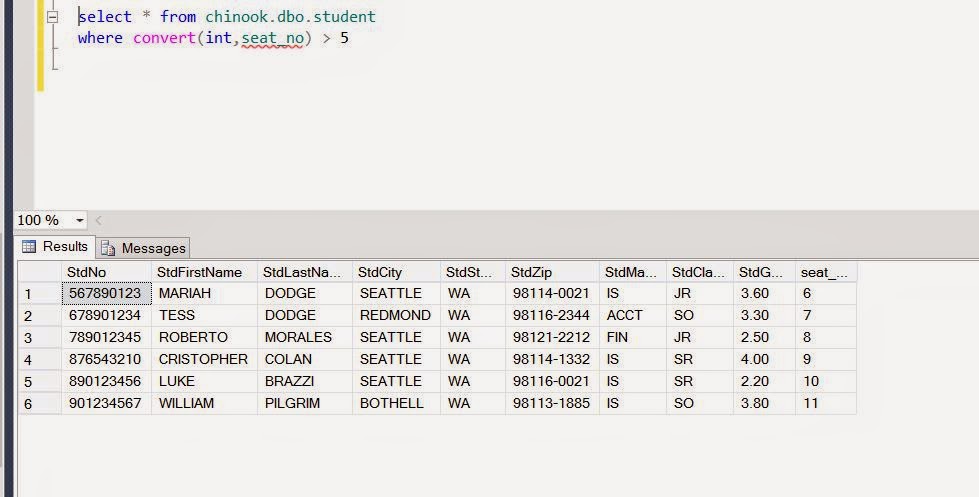This screenshot has height=497, width=979.
Task: Click the TESS first name cell
Action: click(x=204, y=315)
